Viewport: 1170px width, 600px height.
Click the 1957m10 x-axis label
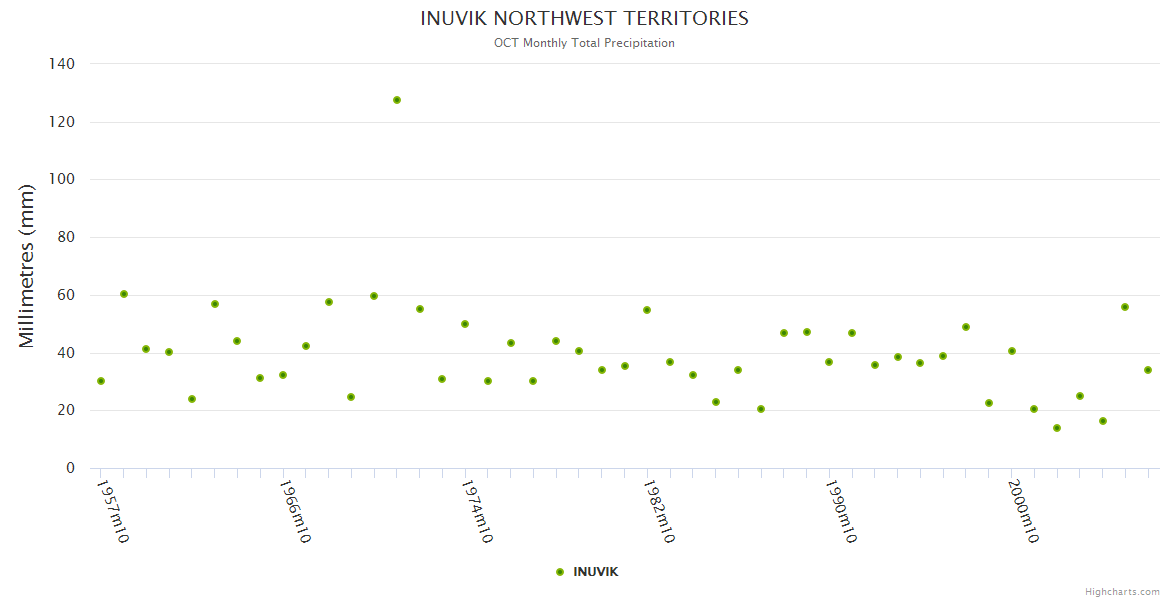tap(112, 511)
